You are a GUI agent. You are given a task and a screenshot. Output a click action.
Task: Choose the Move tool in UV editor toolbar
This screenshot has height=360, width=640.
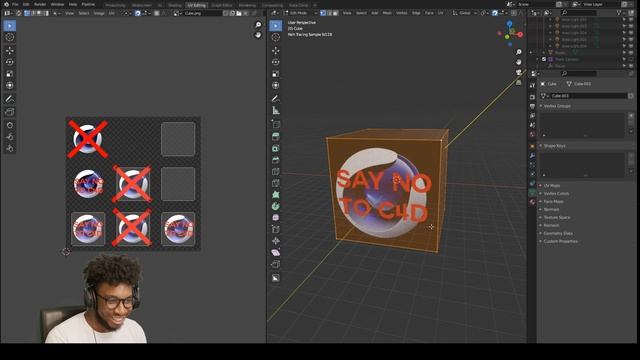[10, 51]
